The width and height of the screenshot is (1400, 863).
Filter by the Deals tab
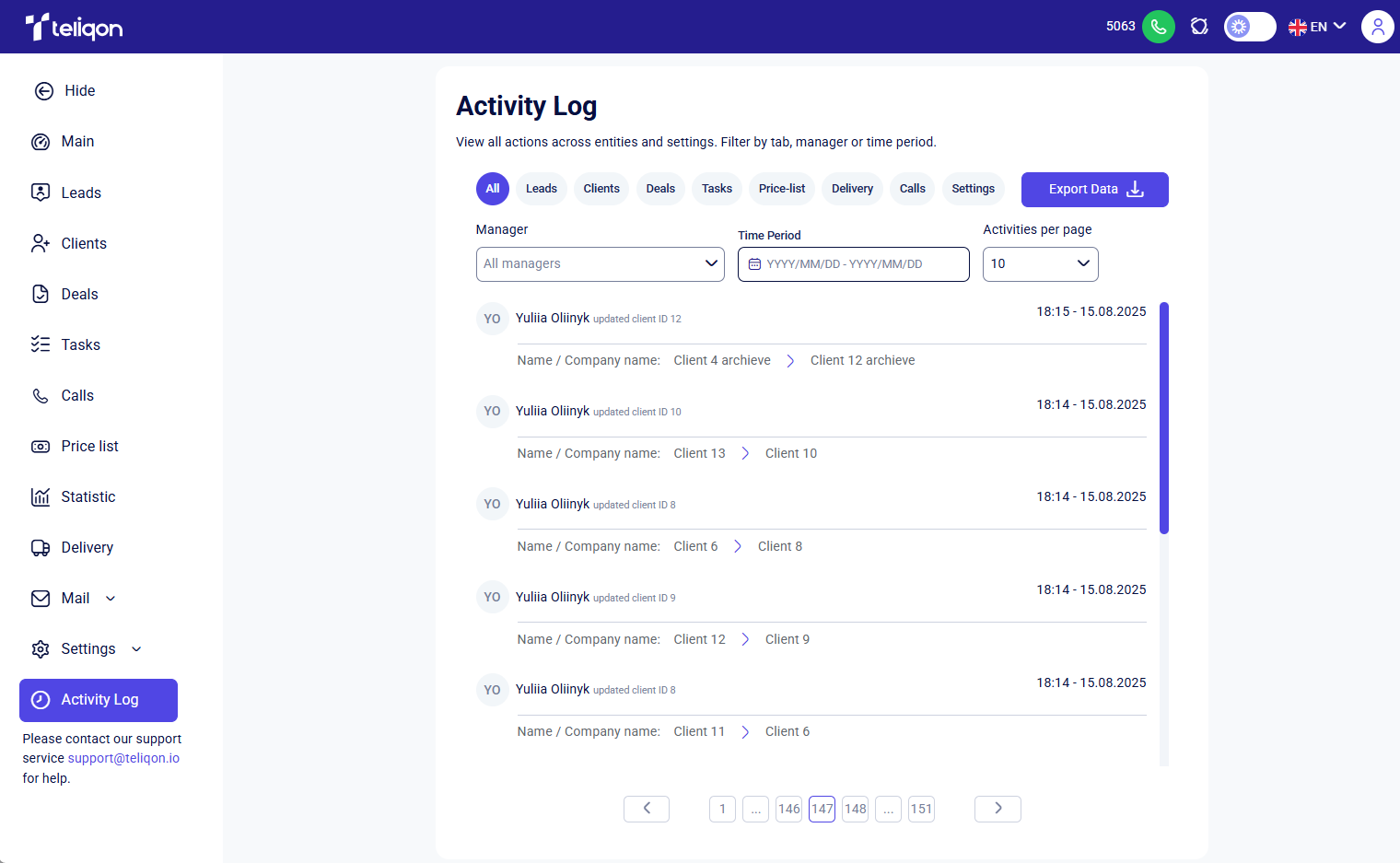[x=660, y=189]
